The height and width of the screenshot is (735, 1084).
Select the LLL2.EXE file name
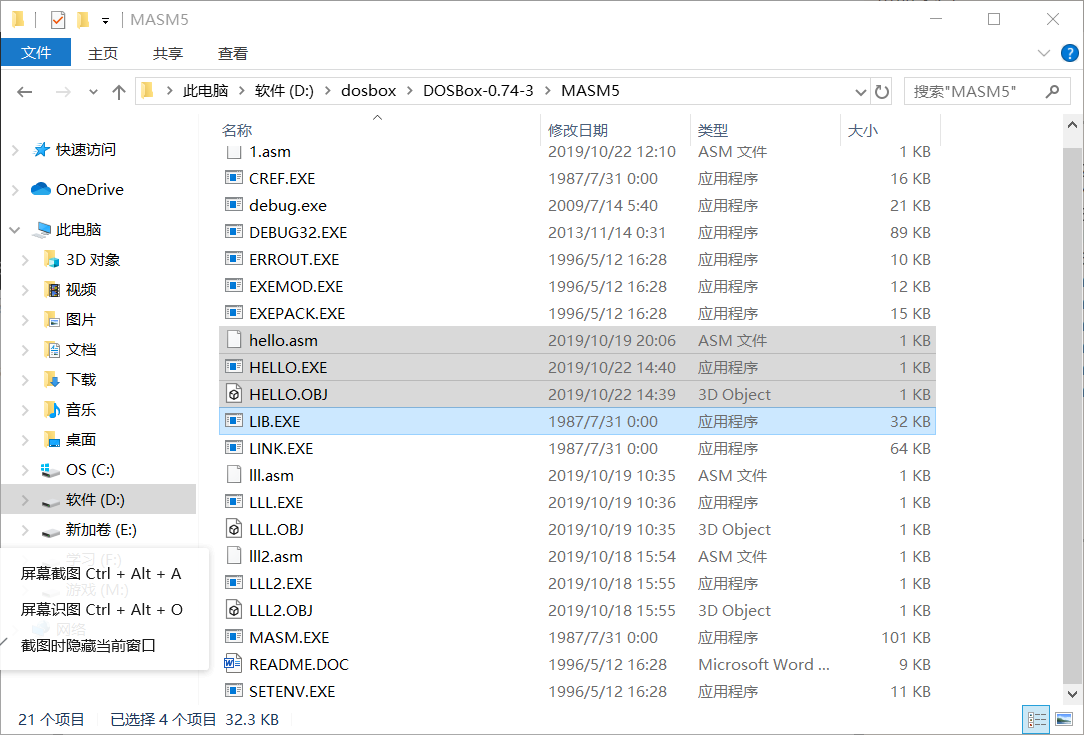[281, 583]
